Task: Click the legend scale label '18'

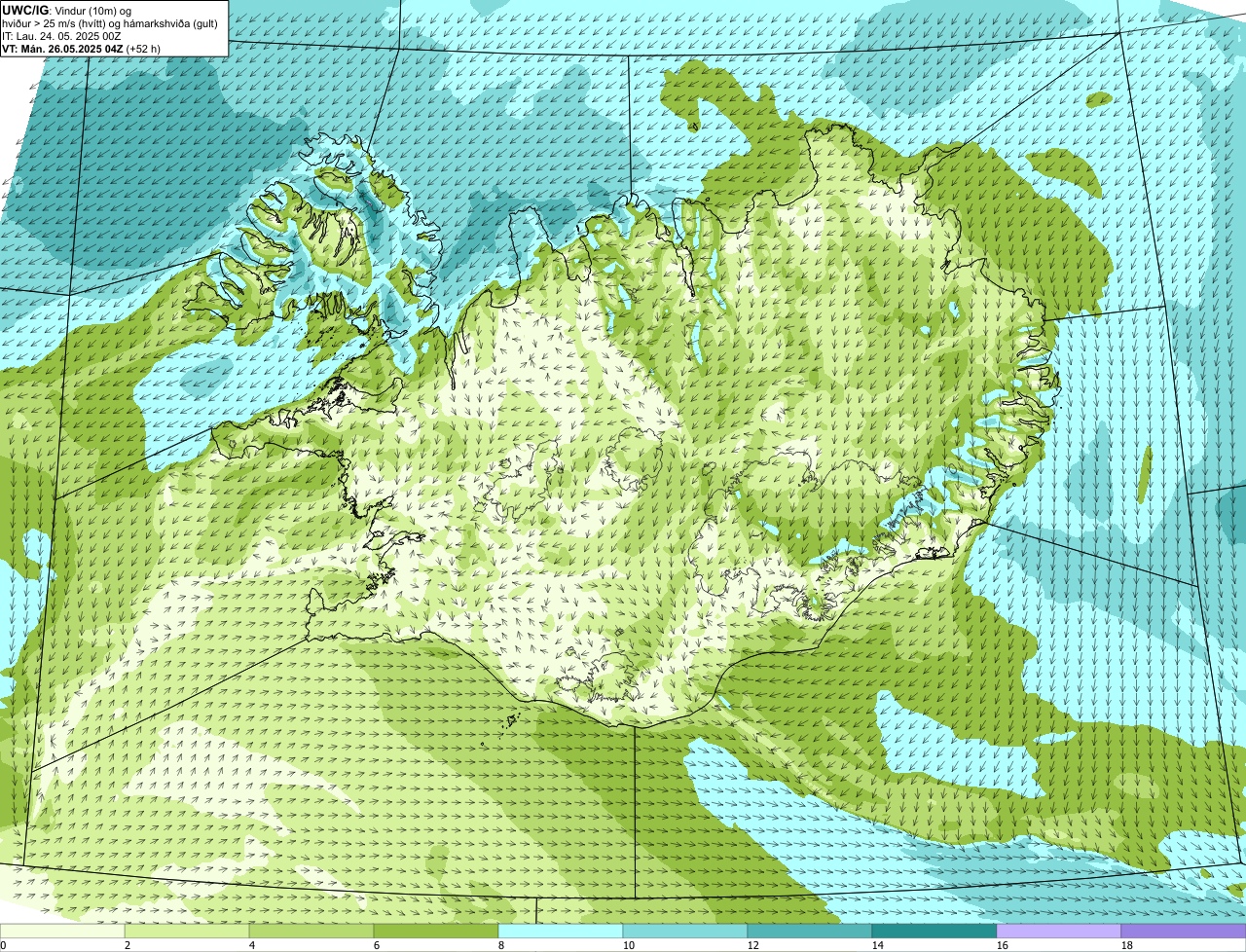Action: (1127, 945)
